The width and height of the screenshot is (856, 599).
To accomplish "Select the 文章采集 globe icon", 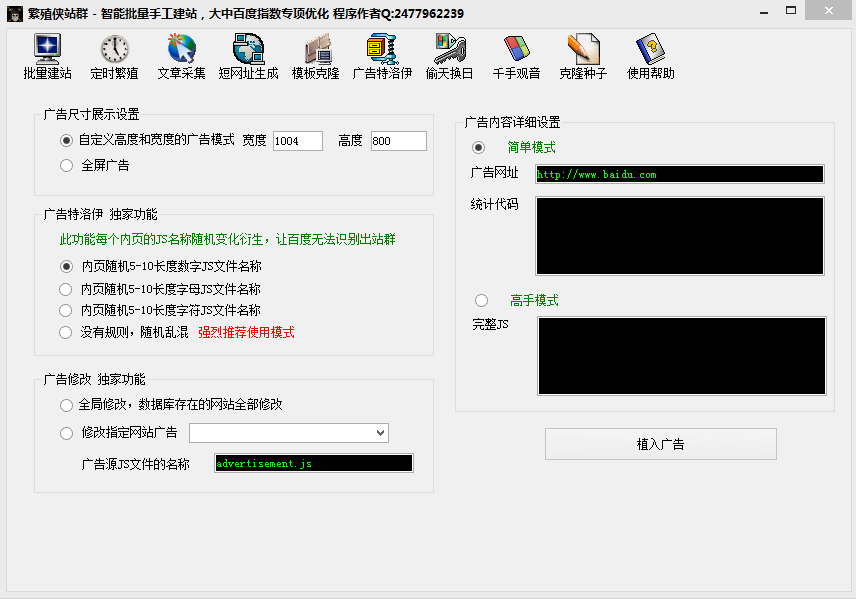I will click(182, 49).
